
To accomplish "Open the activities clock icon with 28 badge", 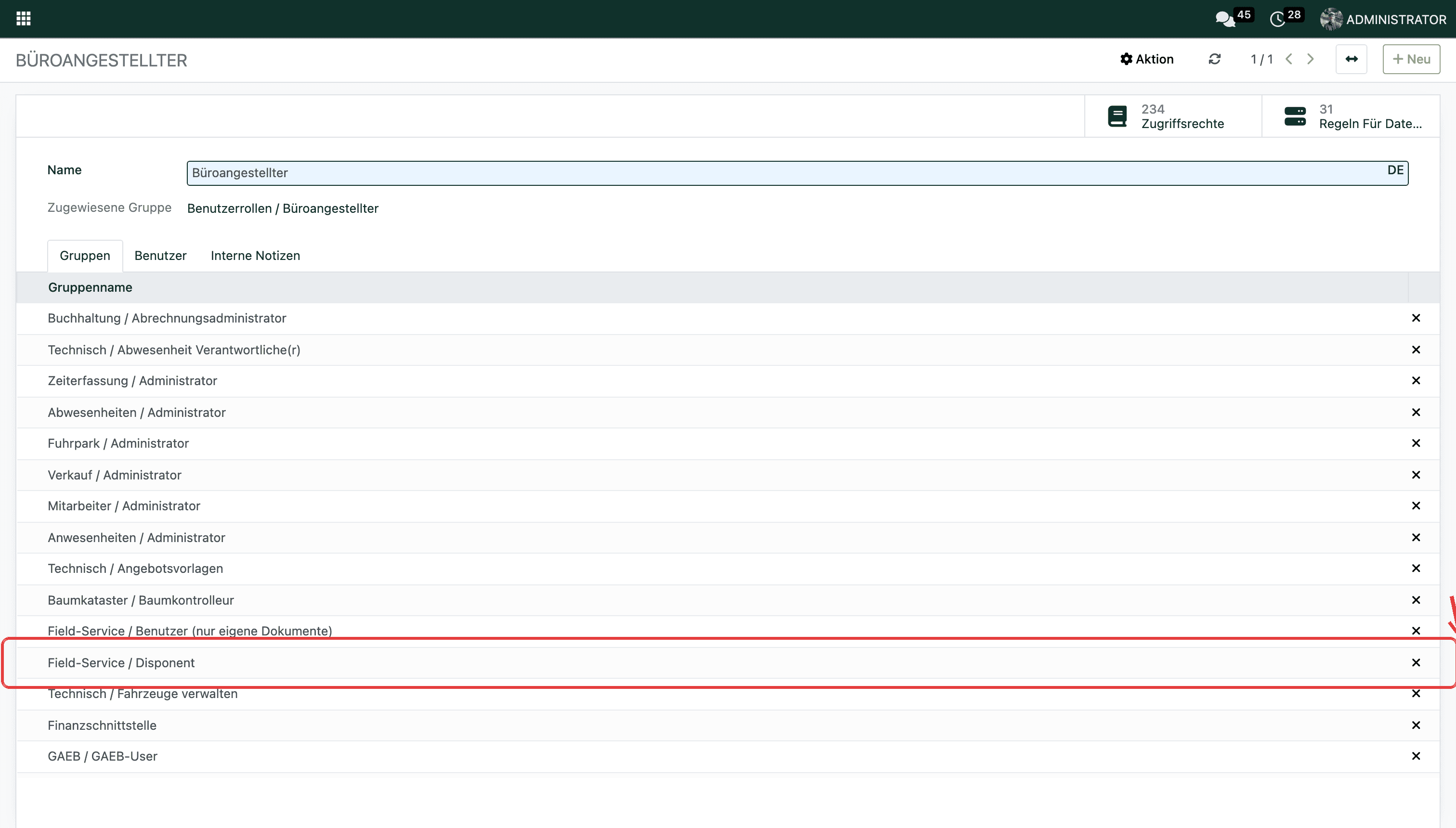I will coord(1286,18).
